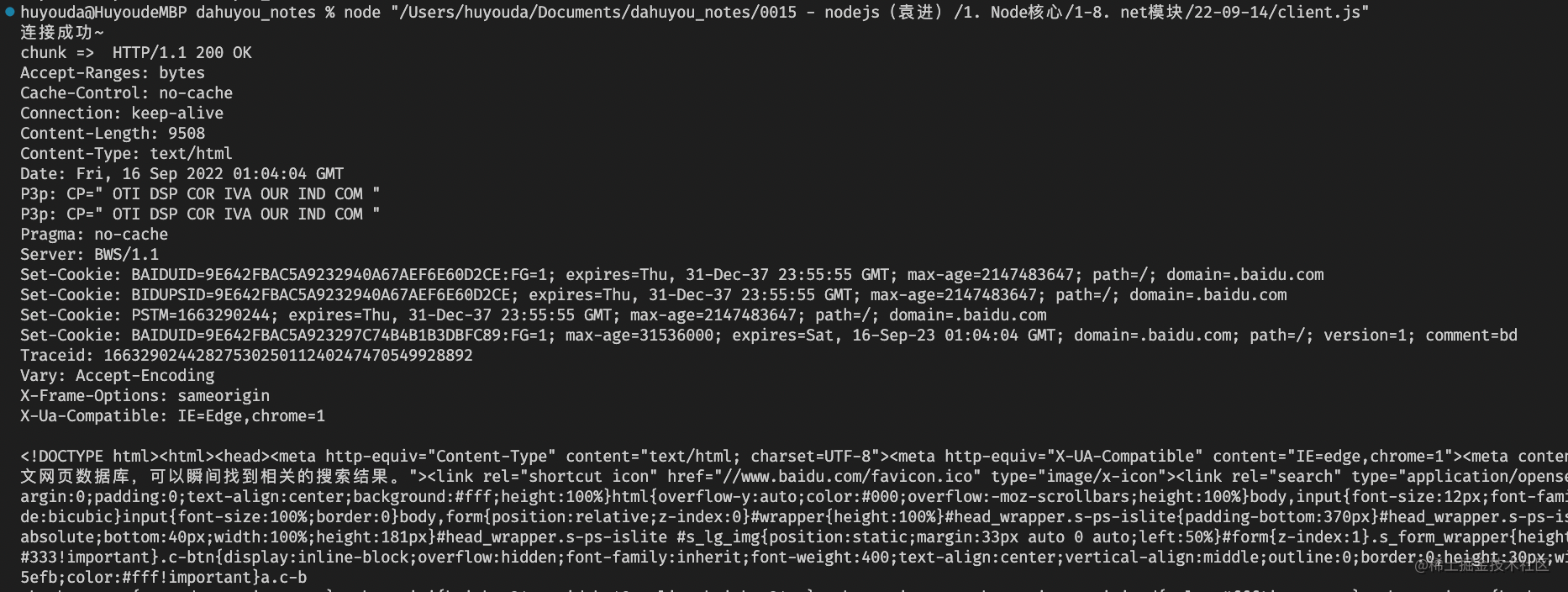This screenshot has height=592, width=1568.
Task: Click the Connection: keep-alive line
Action: pyautogui.click(x=122, y=114)
